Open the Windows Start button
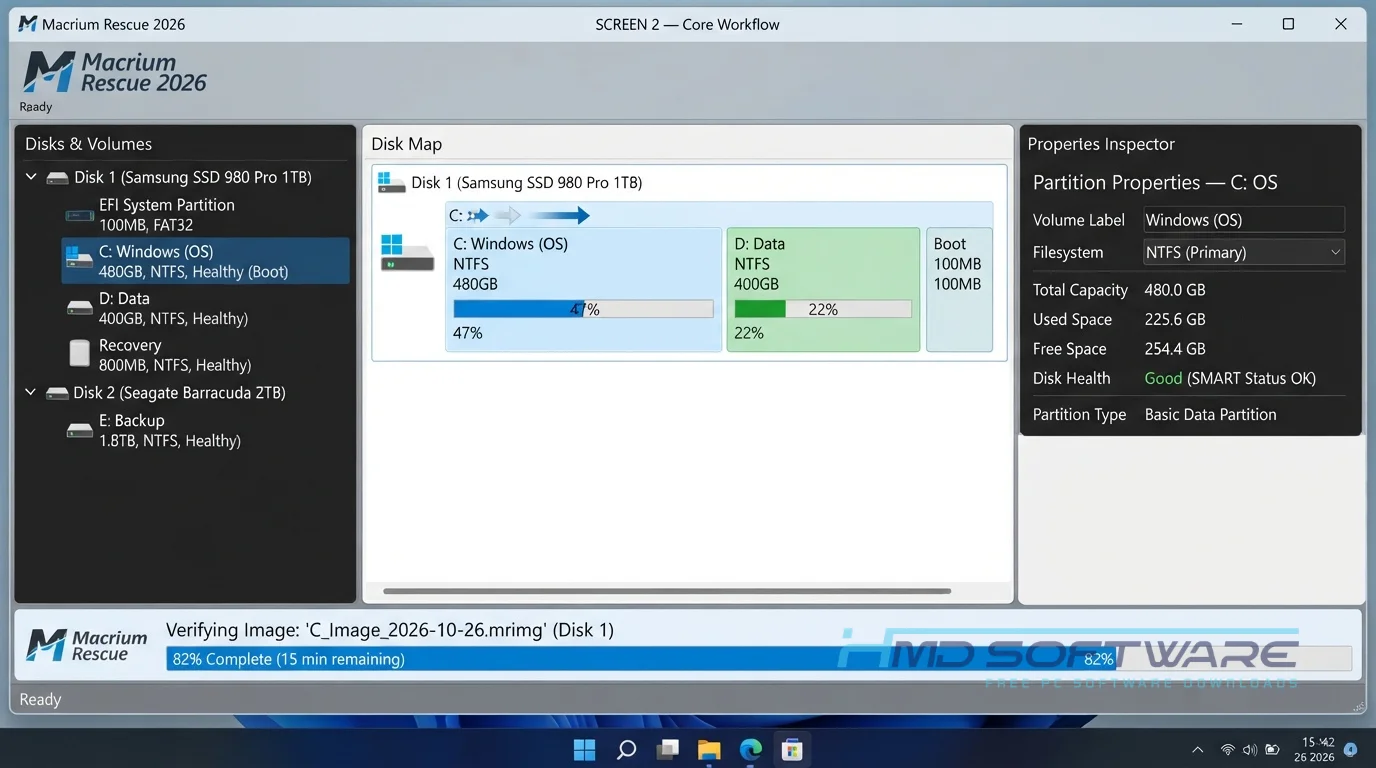The image size is (1376, 768). click(584, 749)
